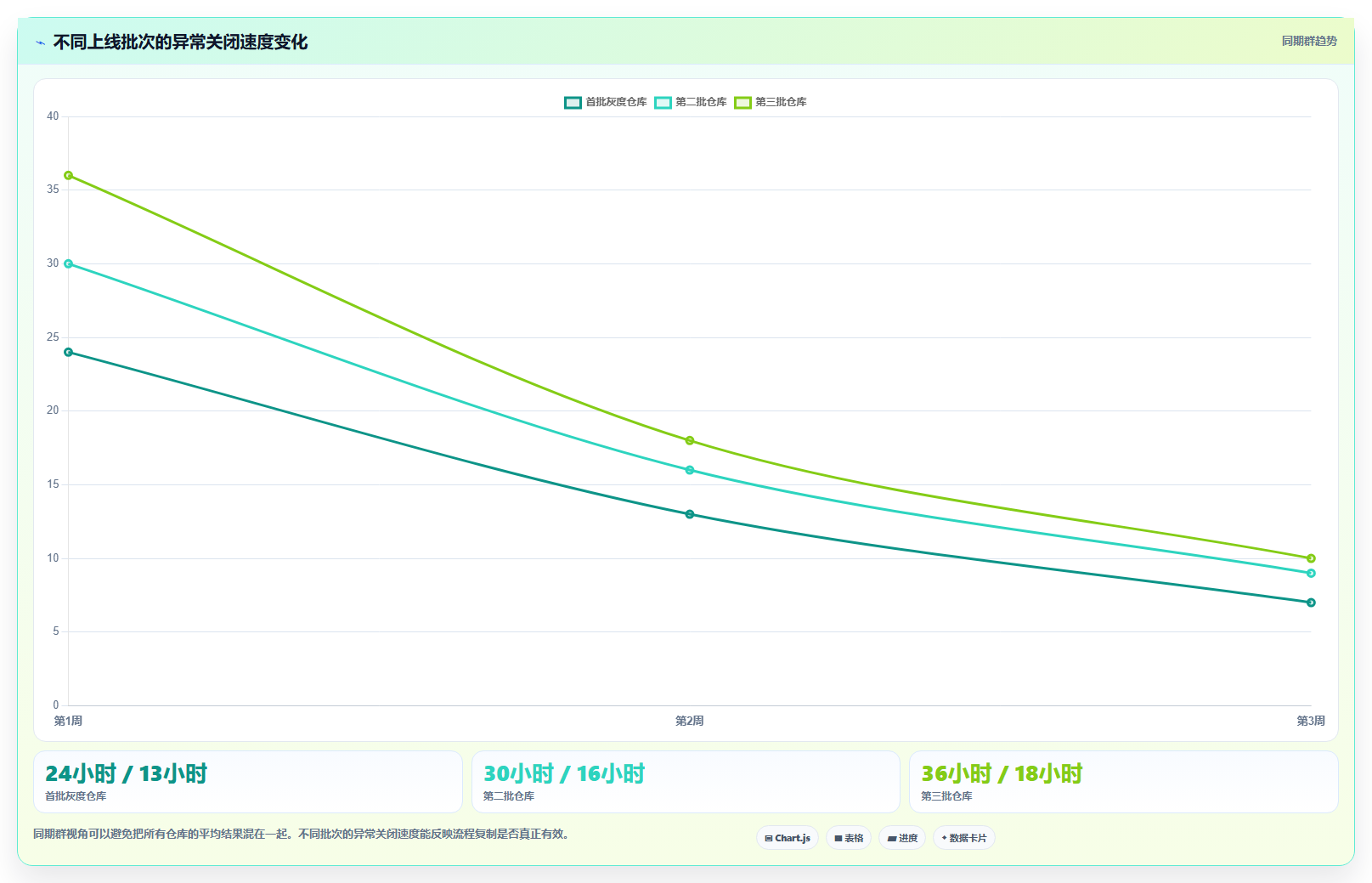Click the 首批灰度仓库 data point at 第3周

(1311, 603)
